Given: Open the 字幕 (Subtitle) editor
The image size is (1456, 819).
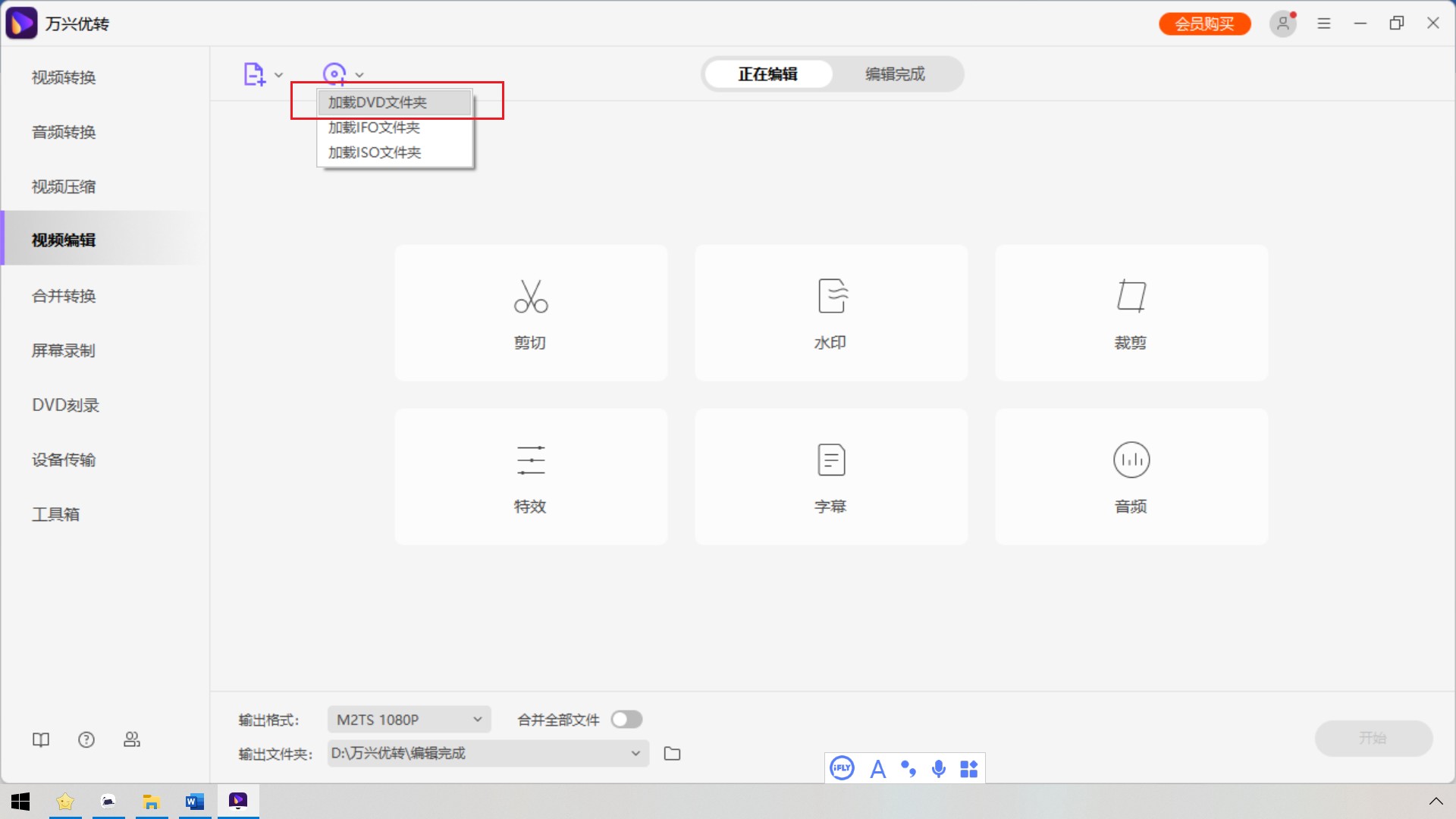Looking at the screenshot, I should 830,476.
